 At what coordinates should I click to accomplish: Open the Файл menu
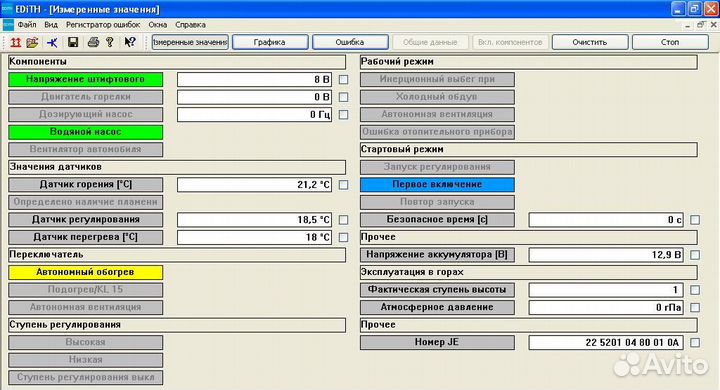[x=27, y=25]
